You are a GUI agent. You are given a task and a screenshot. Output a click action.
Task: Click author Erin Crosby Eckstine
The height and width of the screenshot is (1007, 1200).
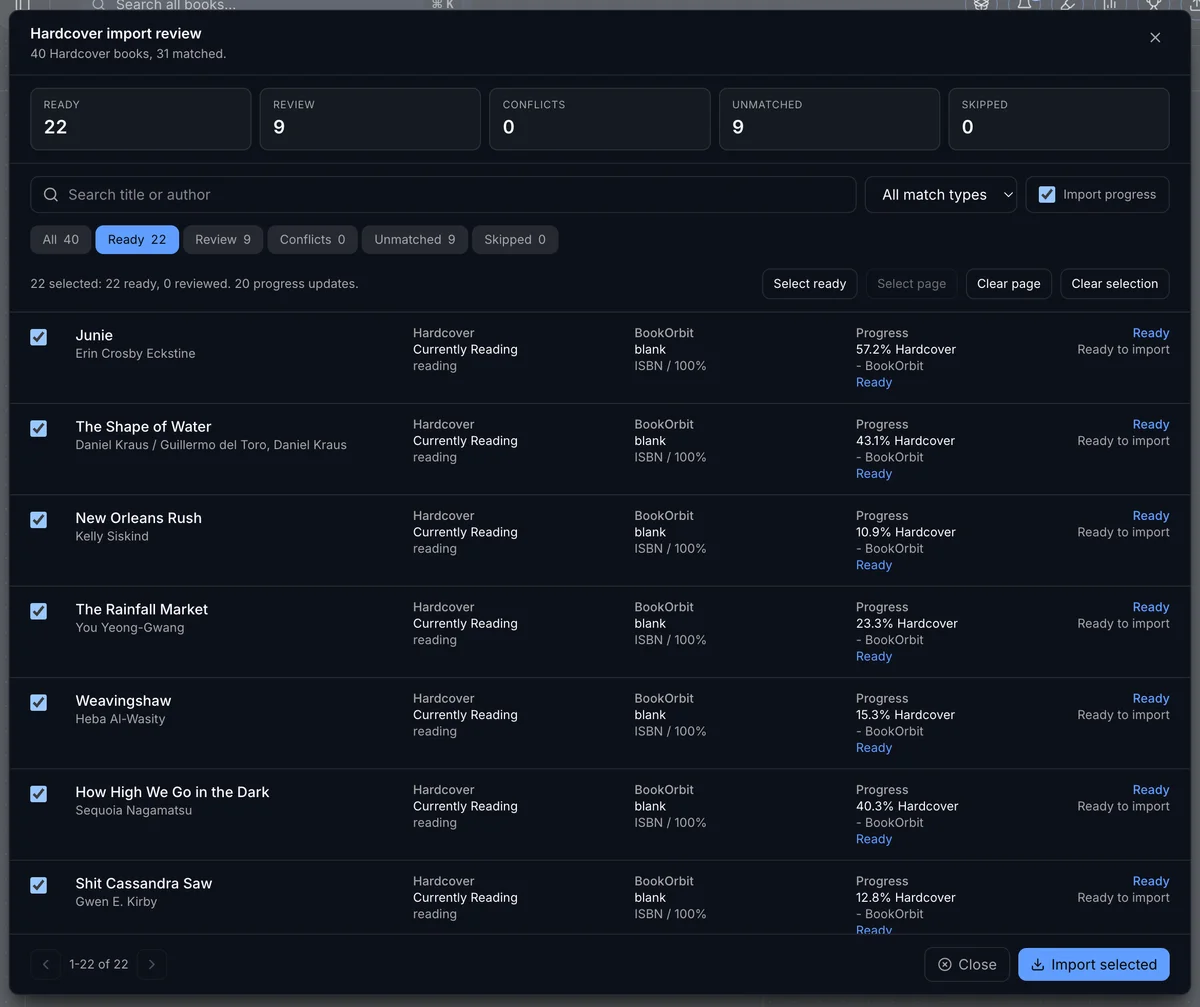tap(135, 354)
